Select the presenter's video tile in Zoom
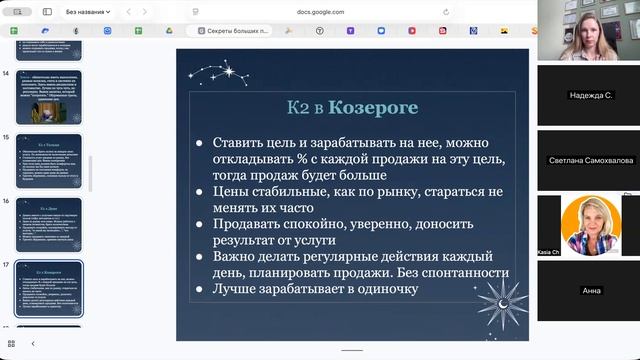This screenshot has width=640, height=360. pos(589,30)
